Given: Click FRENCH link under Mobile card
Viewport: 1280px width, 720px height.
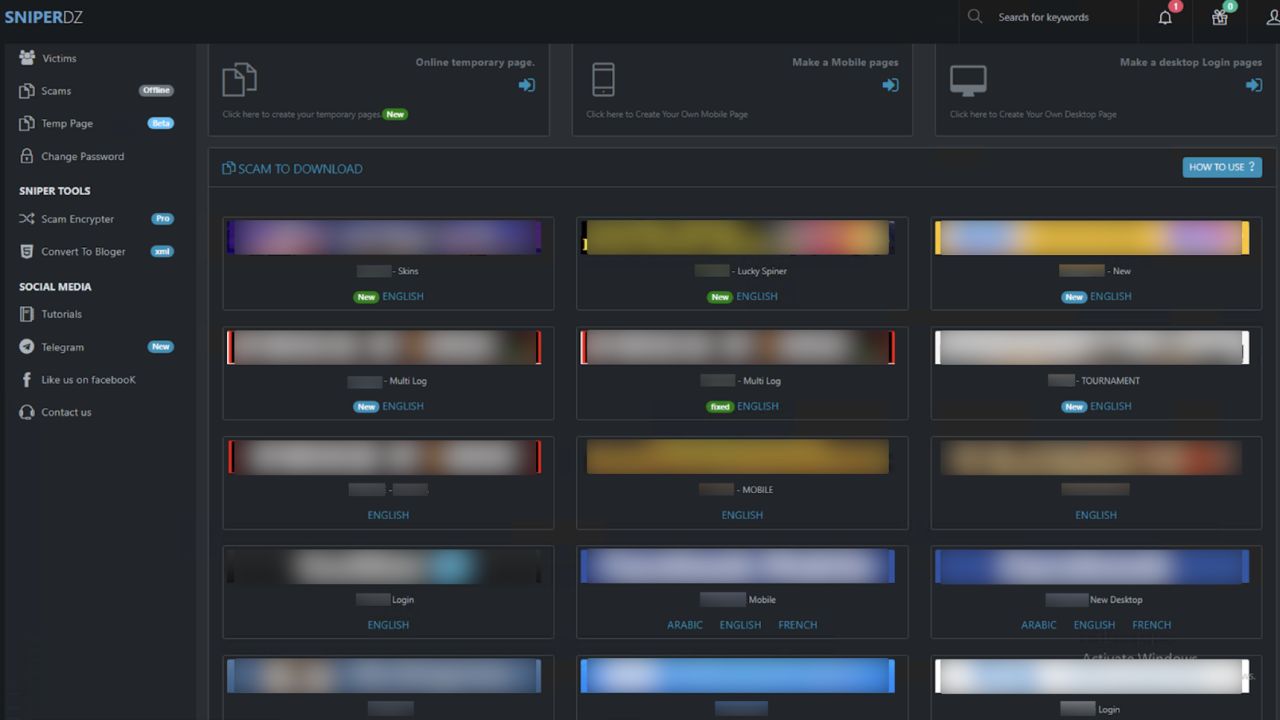Looking at the screenshot, I should 798,625.
